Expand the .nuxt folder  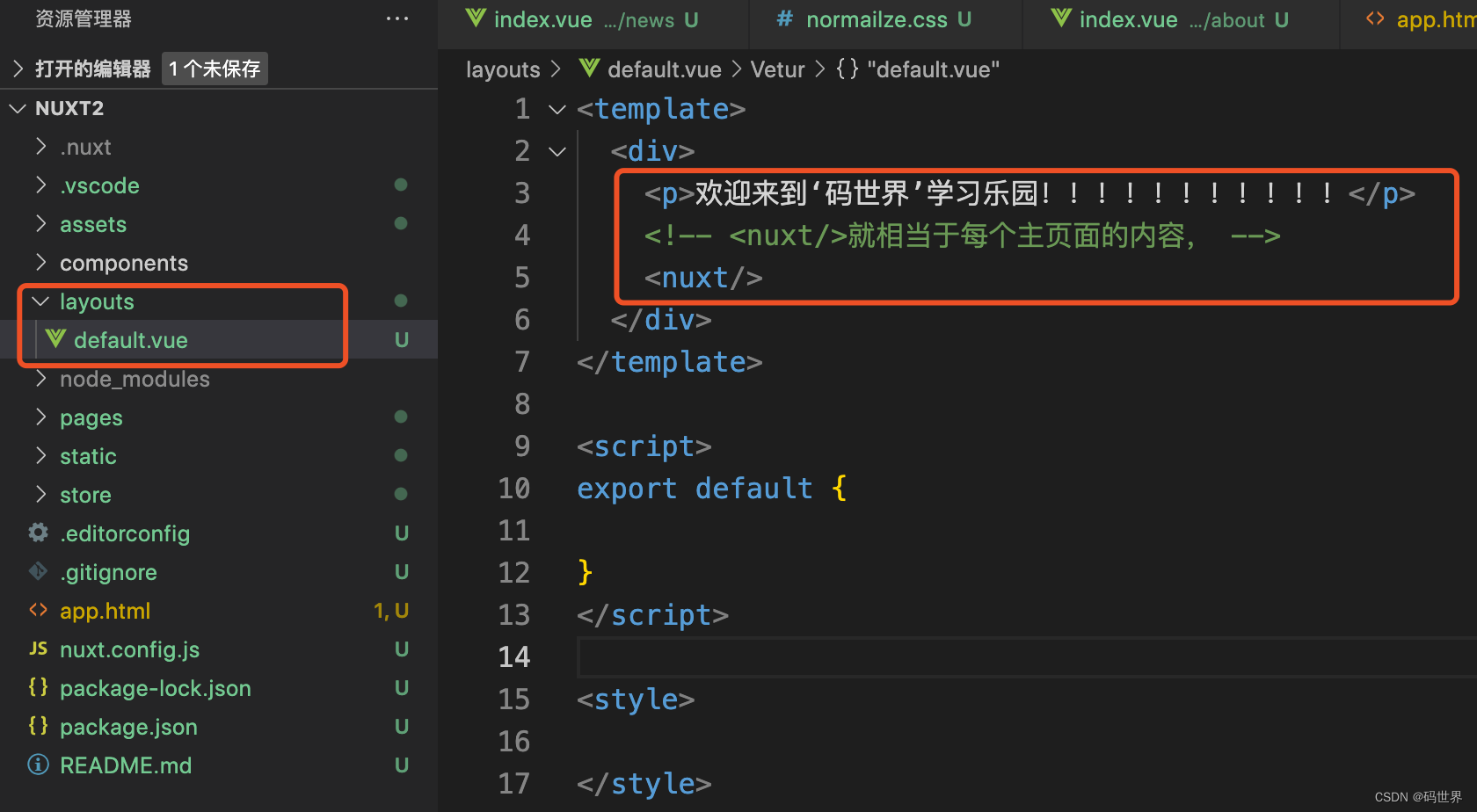point(40,146)
